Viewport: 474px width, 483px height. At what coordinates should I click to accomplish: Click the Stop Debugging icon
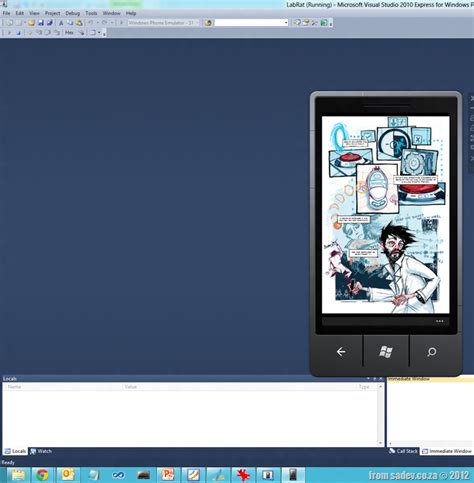18,33
